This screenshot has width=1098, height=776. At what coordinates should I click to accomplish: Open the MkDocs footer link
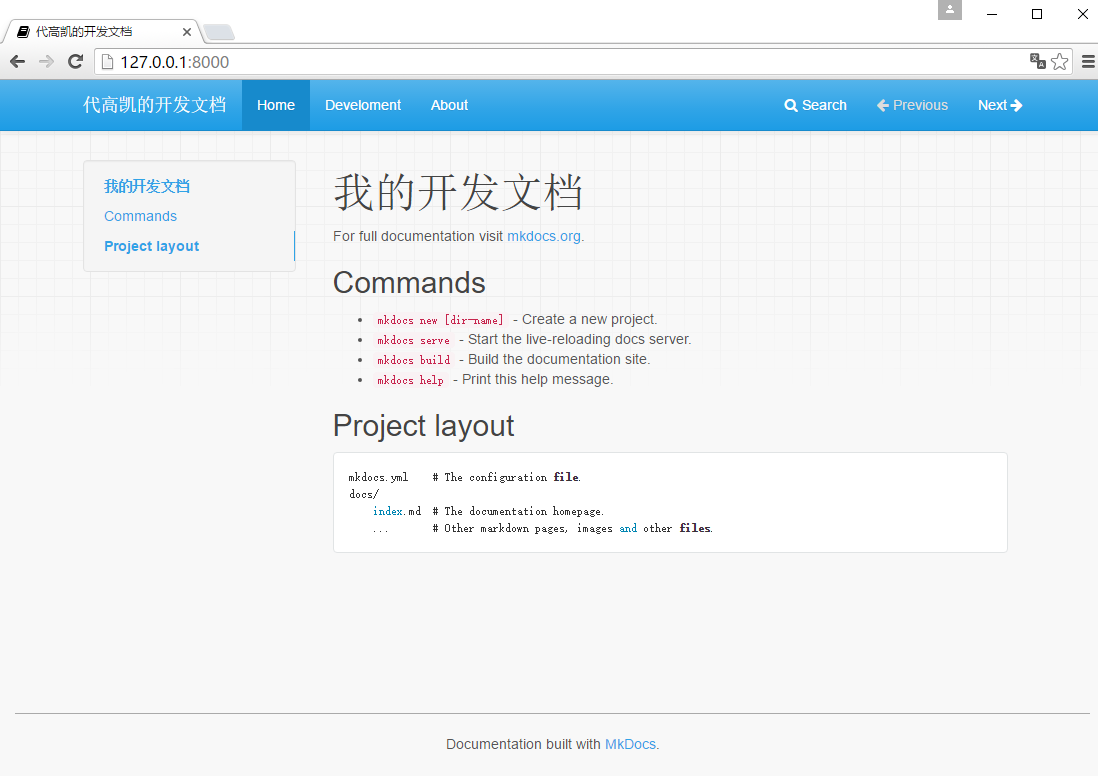click(630, 744)
